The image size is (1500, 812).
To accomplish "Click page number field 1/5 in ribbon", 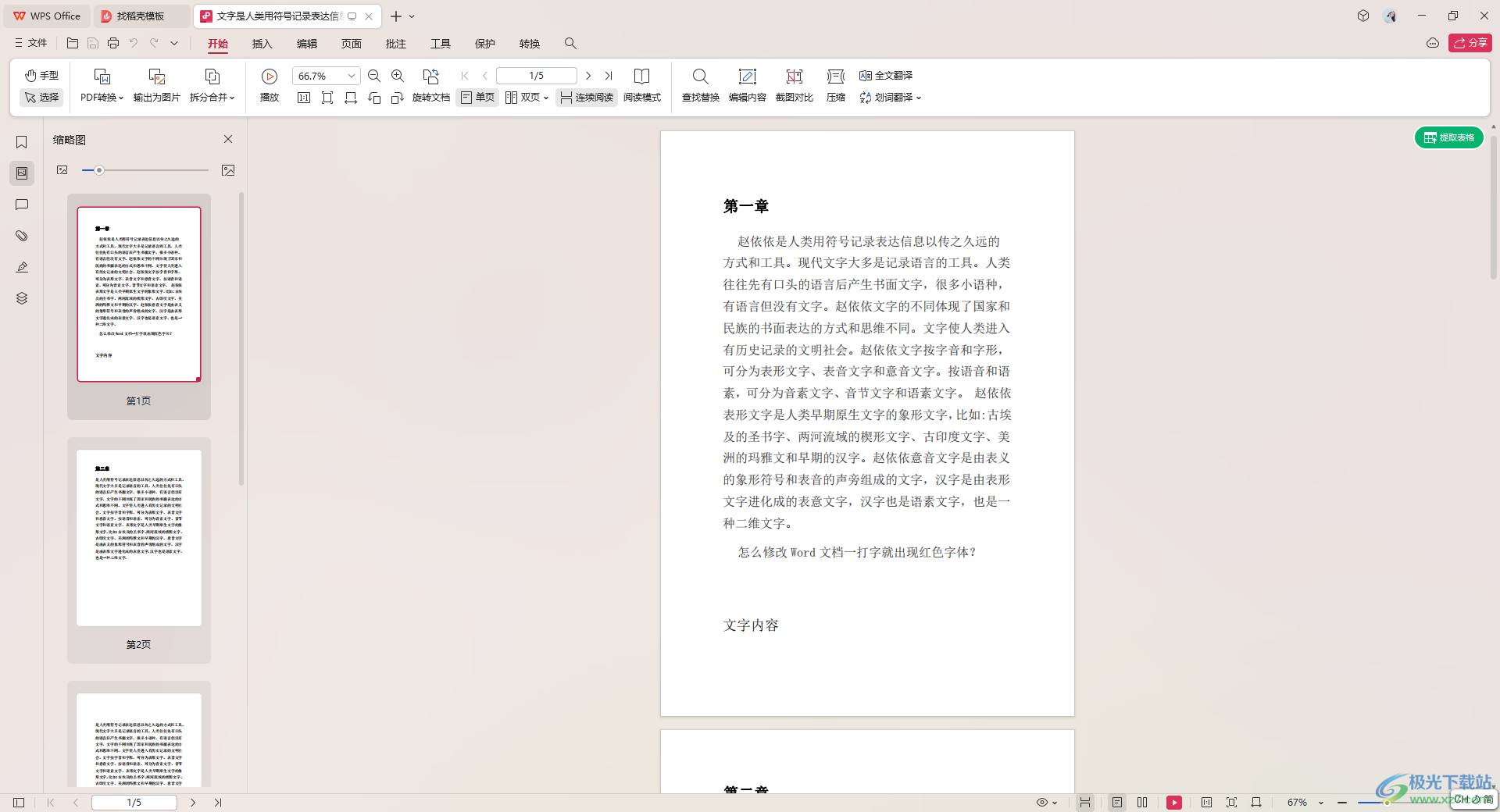I will 537,76.
